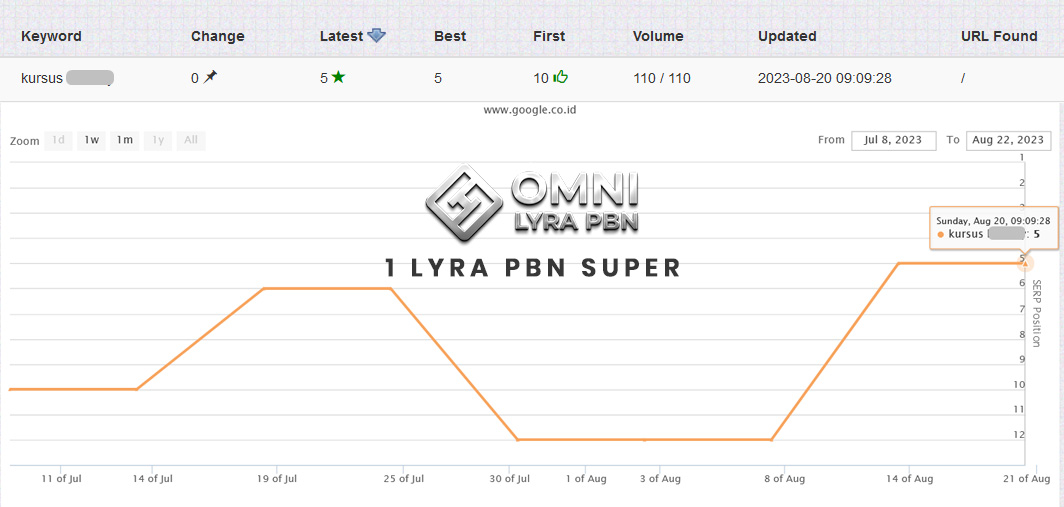Viewport: 1064px width, 507px height.
Task: Sort by Change column header
Action: coord(218,37)
